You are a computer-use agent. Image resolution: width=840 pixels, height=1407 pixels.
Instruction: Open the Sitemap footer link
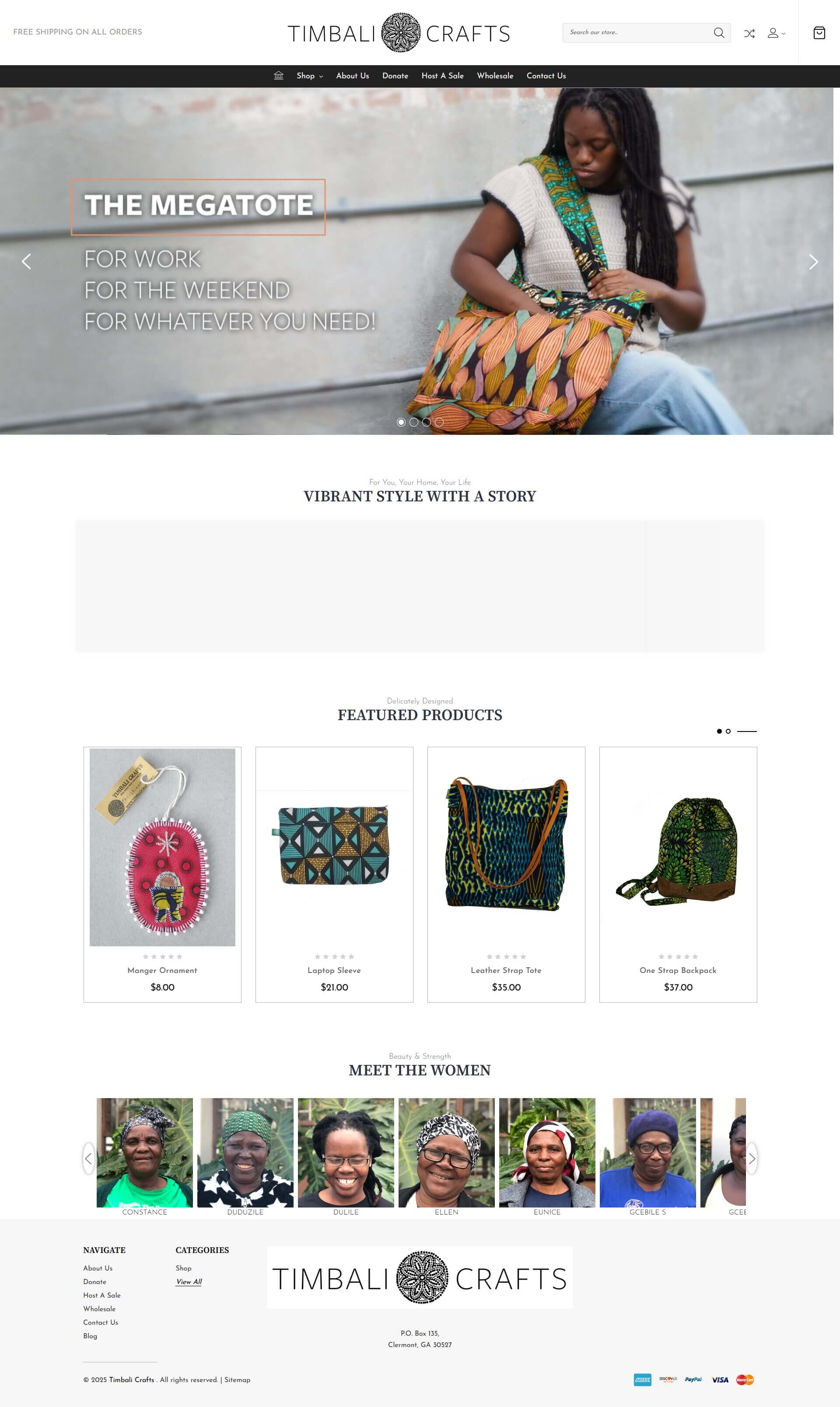tap(237, 1379)
